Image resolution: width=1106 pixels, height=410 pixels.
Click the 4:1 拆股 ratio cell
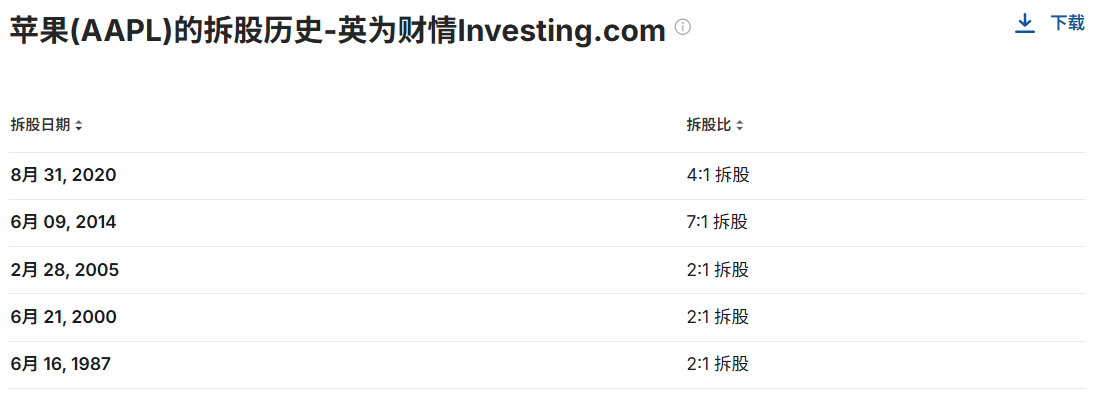coord(718,175)
